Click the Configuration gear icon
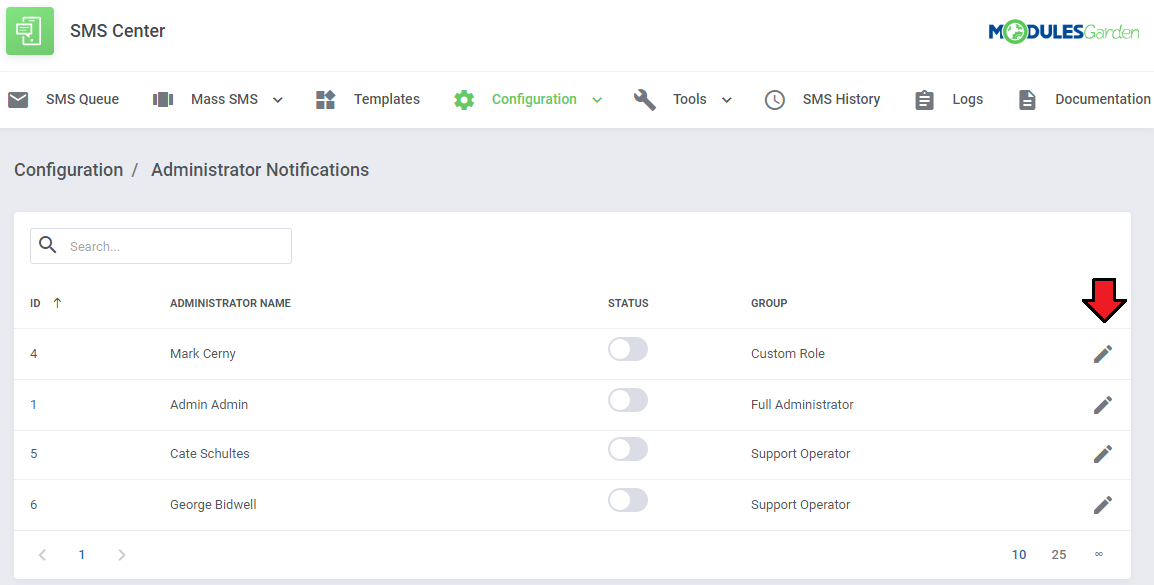This screenshot has height=585, width=1154. click(x=464, y=99)
